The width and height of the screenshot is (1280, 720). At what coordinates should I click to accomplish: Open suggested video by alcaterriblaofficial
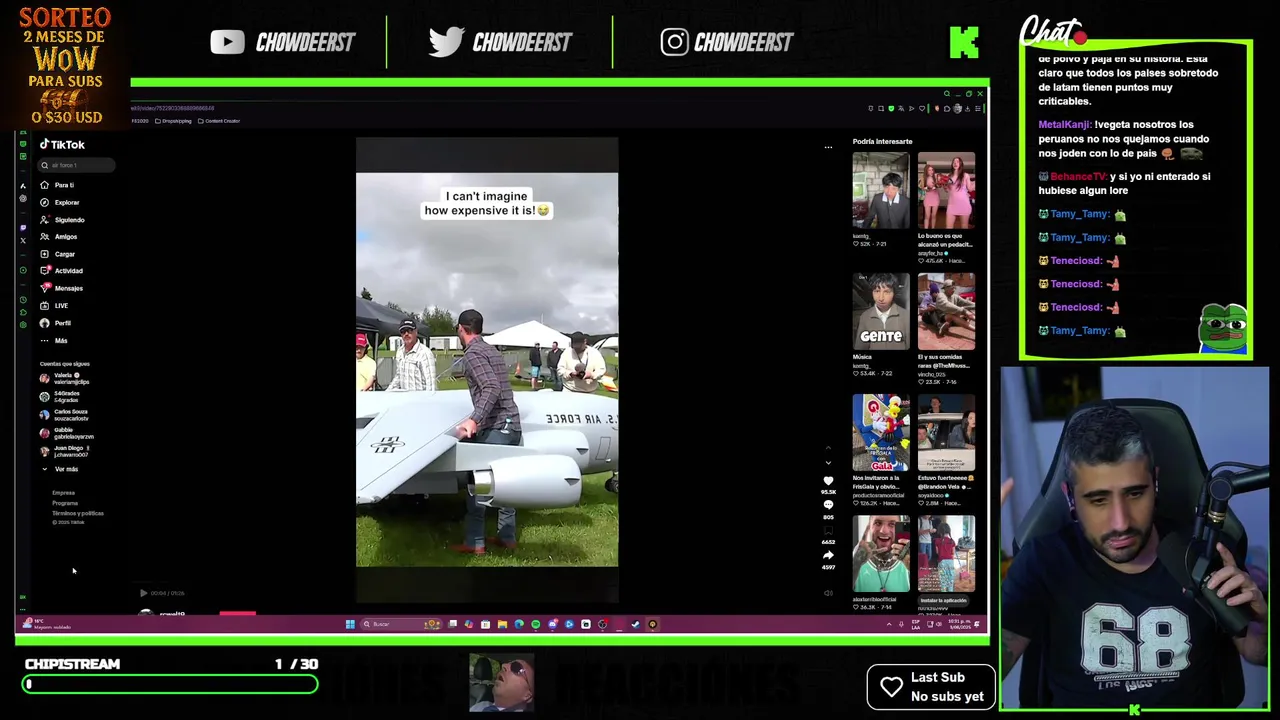pos(881,554)
